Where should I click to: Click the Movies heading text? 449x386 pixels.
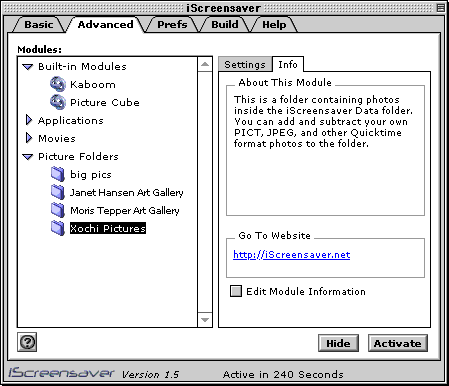[57, 138]
